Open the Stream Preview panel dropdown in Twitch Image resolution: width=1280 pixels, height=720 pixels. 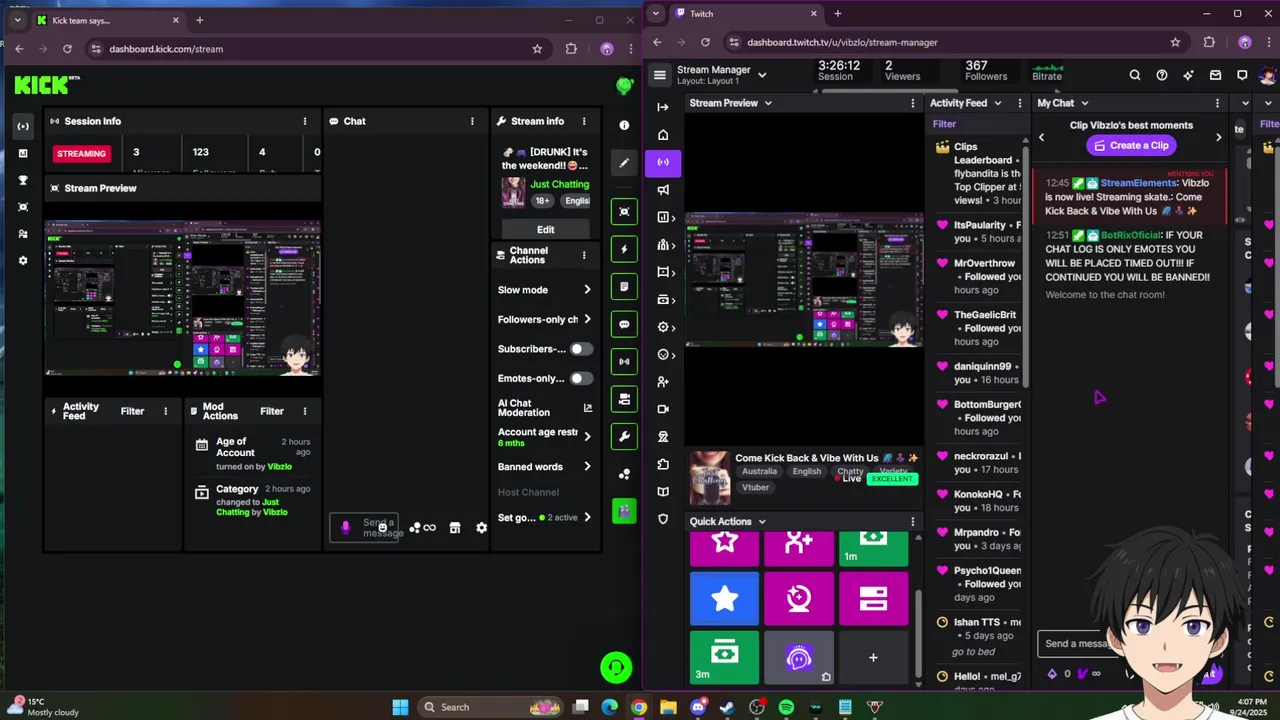[x=768, y=103]
